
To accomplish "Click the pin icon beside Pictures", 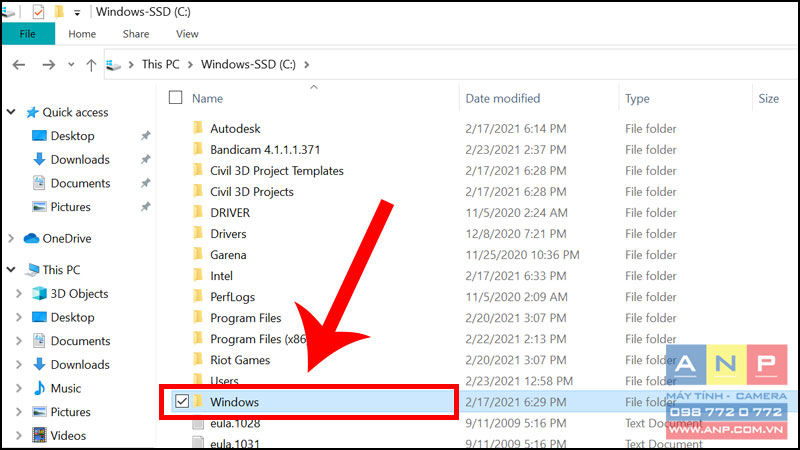I will (145, 207).
